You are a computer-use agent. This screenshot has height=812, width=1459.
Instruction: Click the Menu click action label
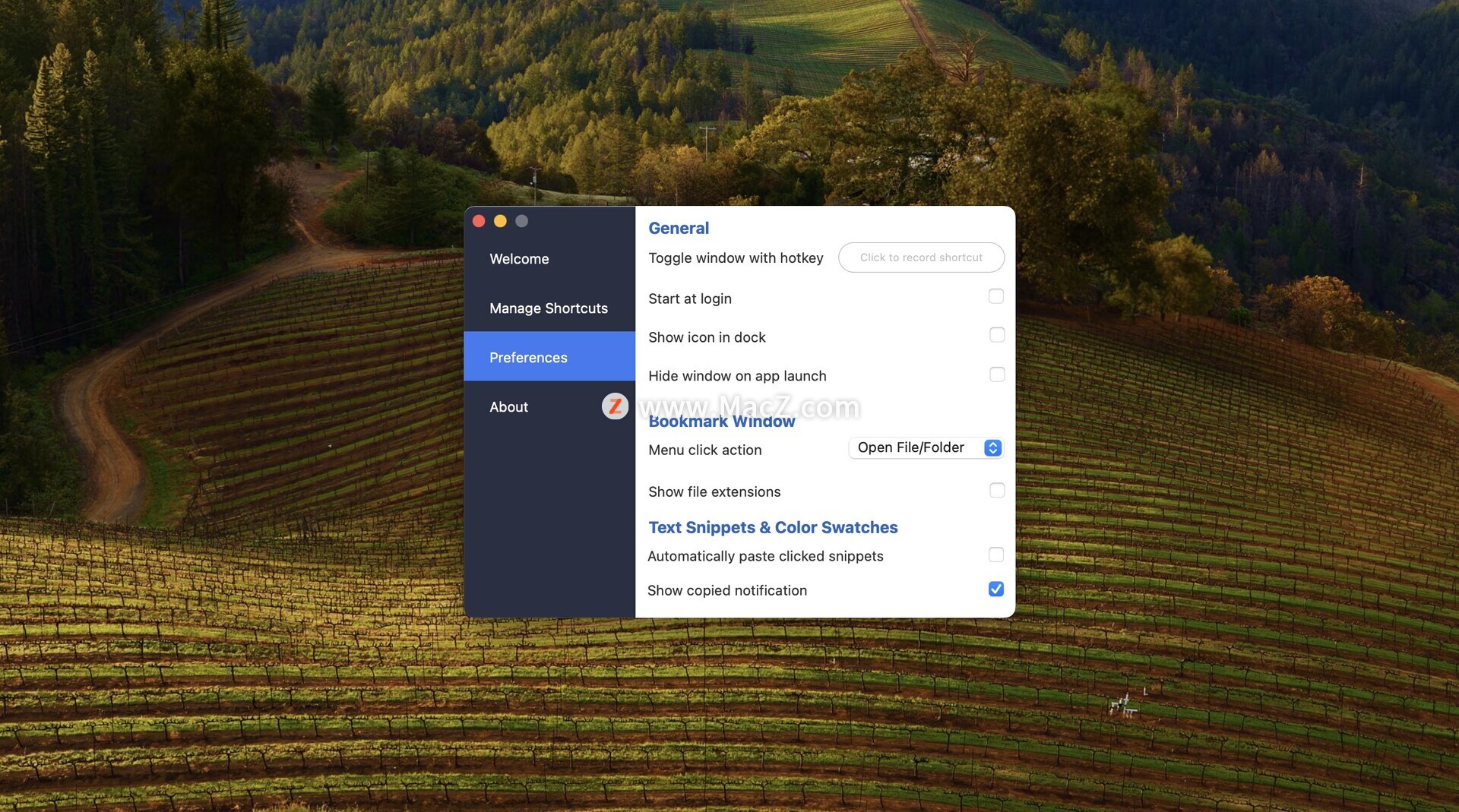tap(704, 450)
